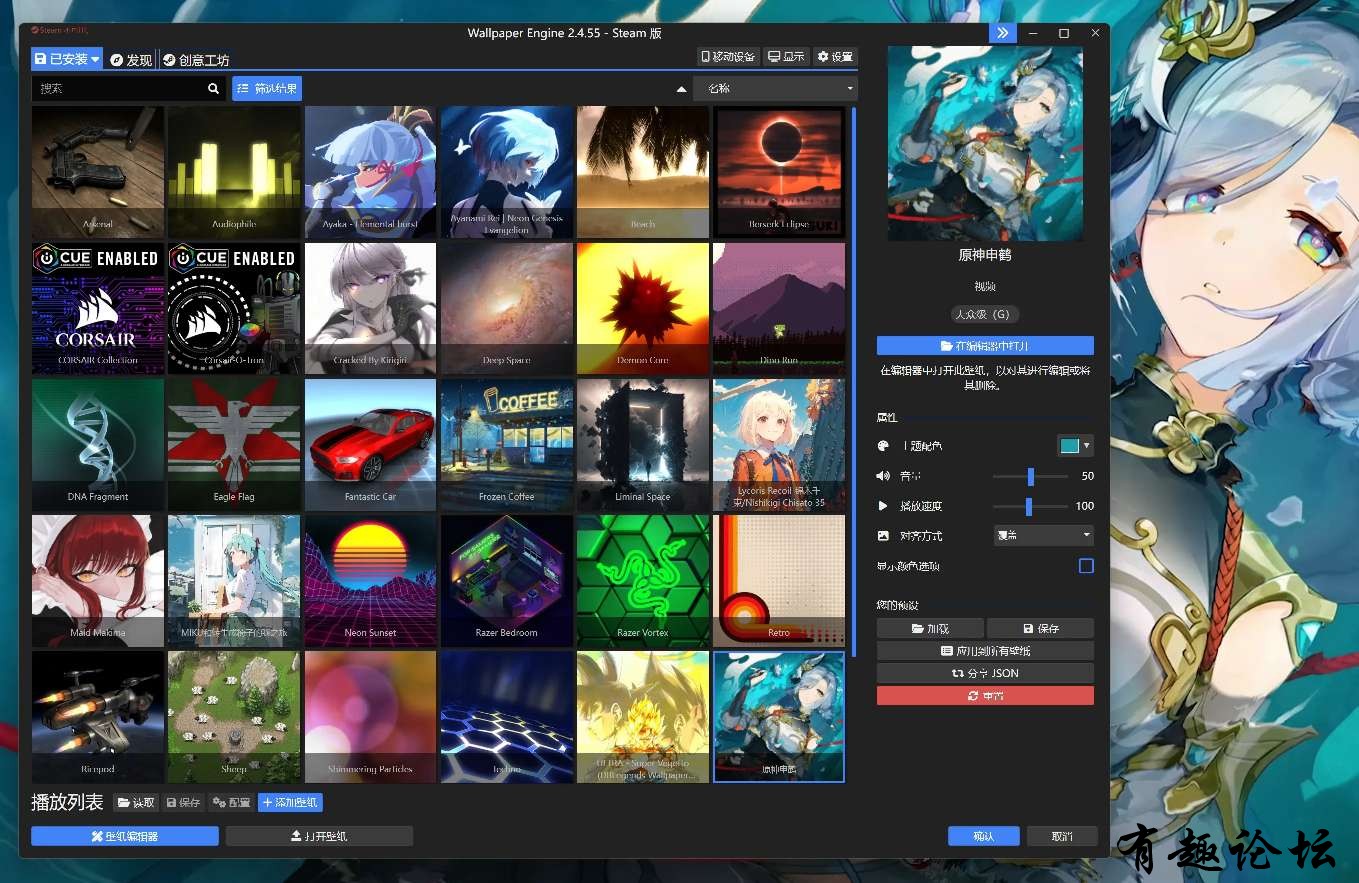Select the Ricepod wallpaper thumbnail
The width and height of the screenshot is (1359, 883).
(98, 717)
